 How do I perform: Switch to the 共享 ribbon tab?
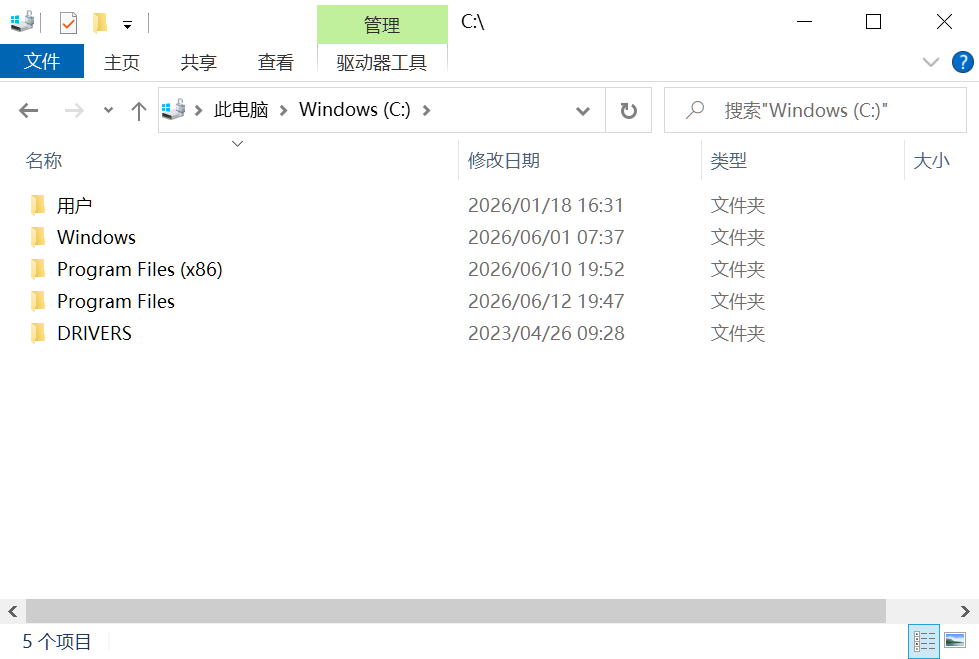(199, 62)
